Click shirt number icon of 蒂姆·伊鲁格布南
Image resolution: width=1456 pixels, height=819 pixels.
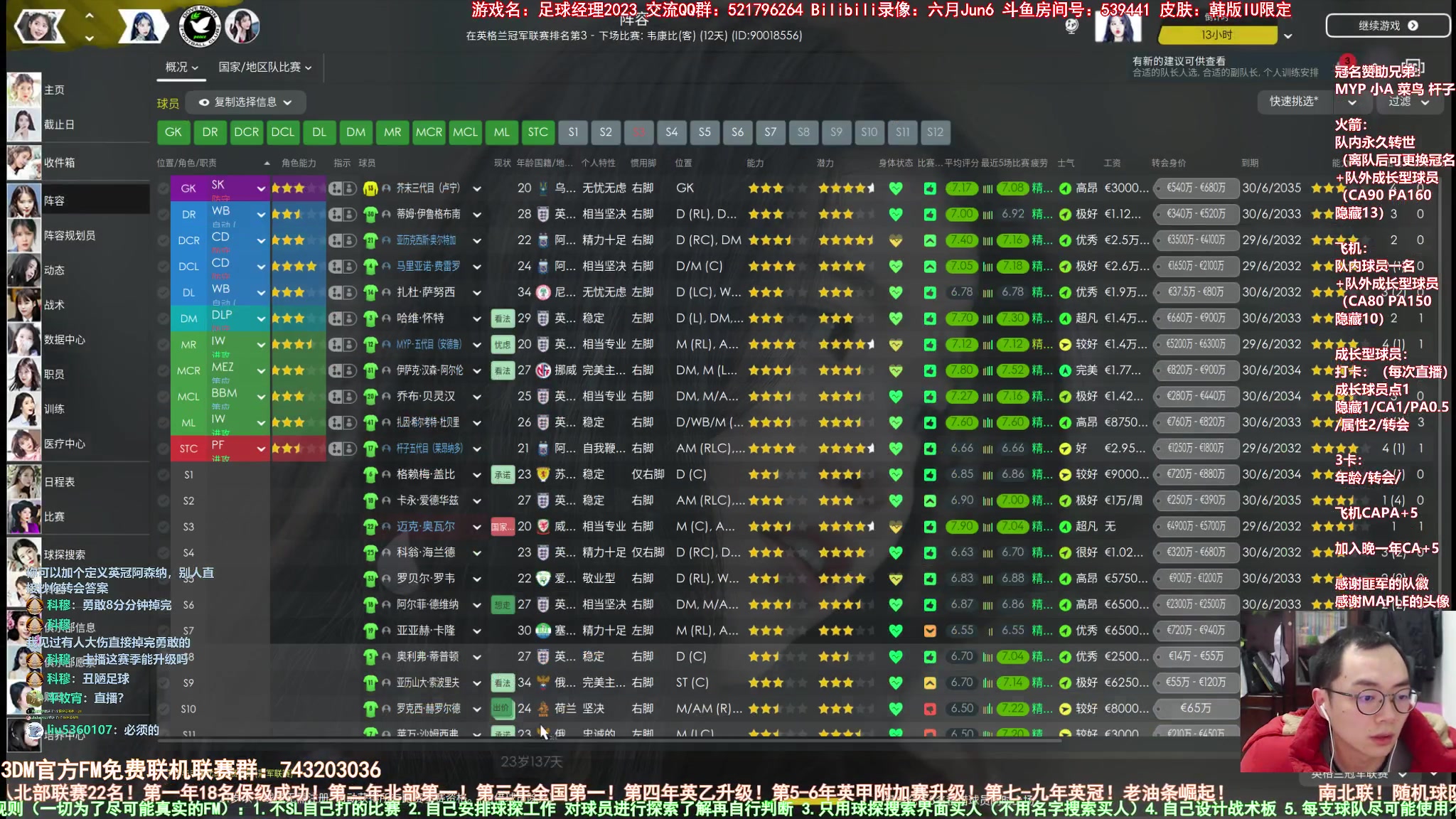click(x=370, y=214)
